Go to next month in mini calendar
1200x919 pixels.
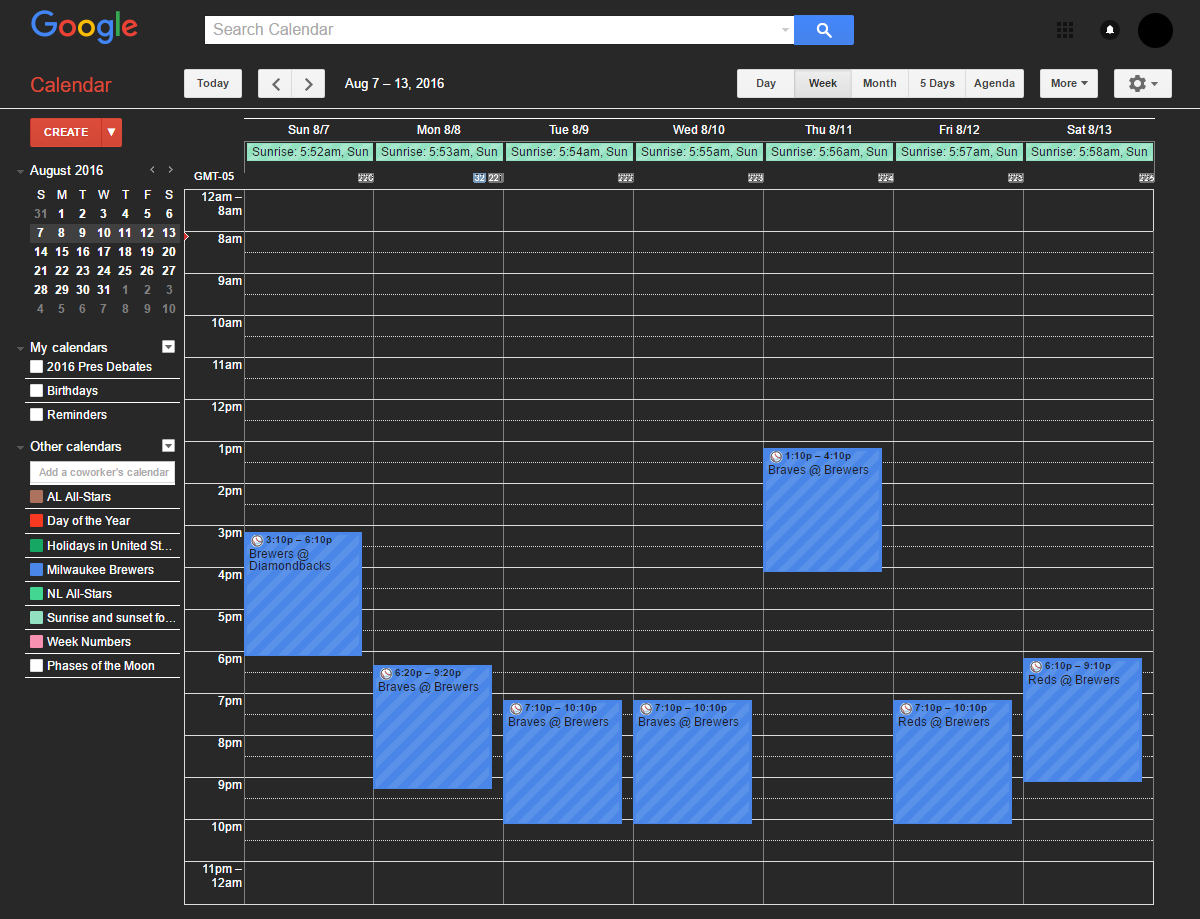[171, 170]
